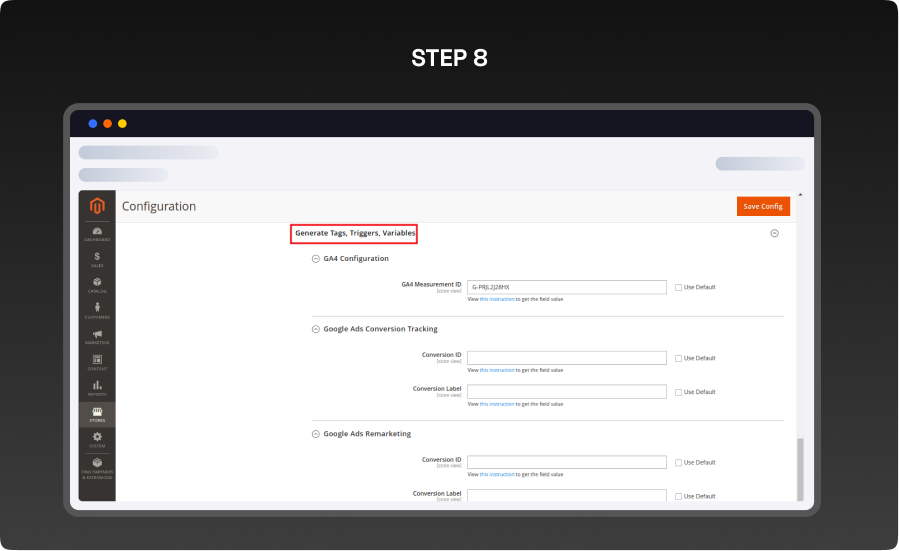The width and height of the screenshot is (899, 551).
Task: Click the Magento logo in the sidebar
Action: tap(97, 206)
